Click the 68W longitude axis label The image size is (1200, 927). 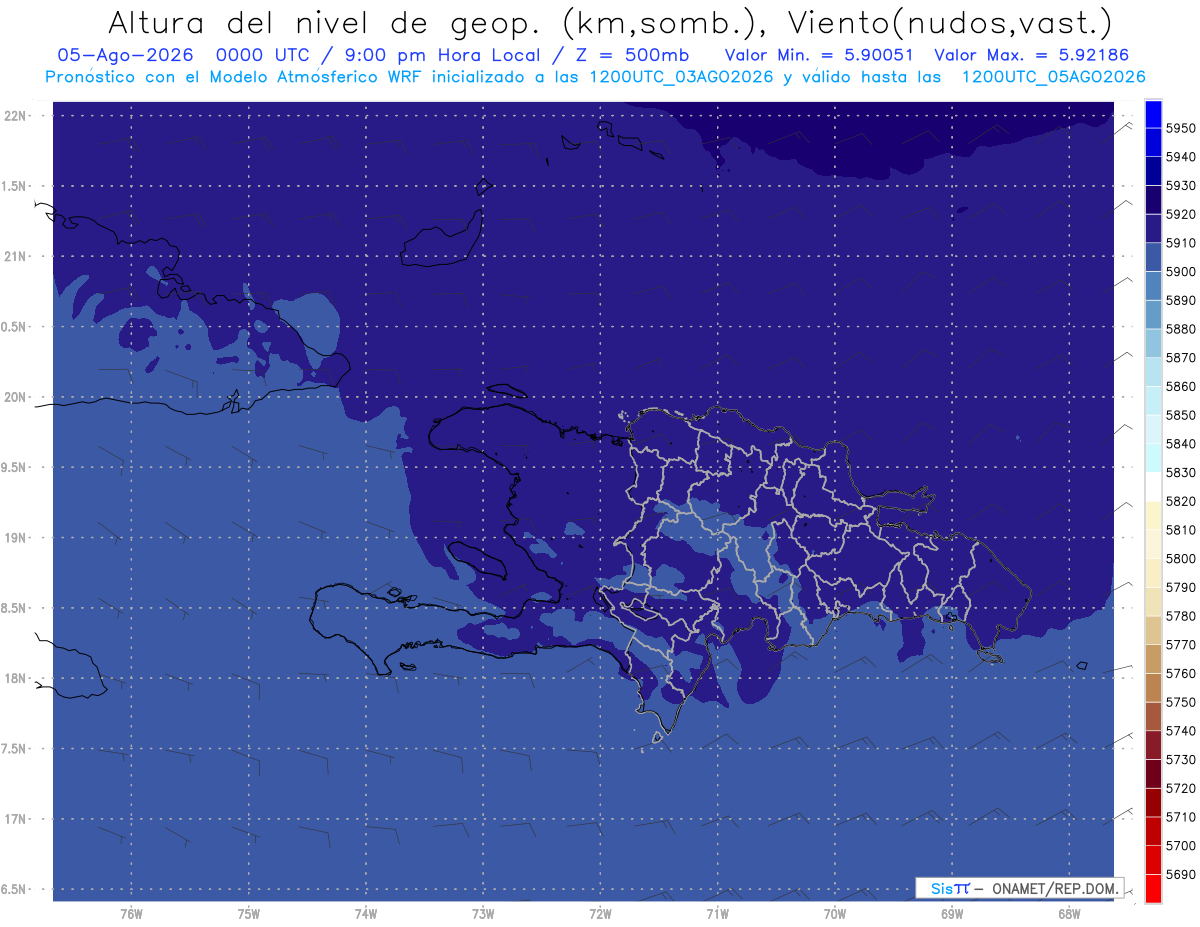[x=1068, y=914]
